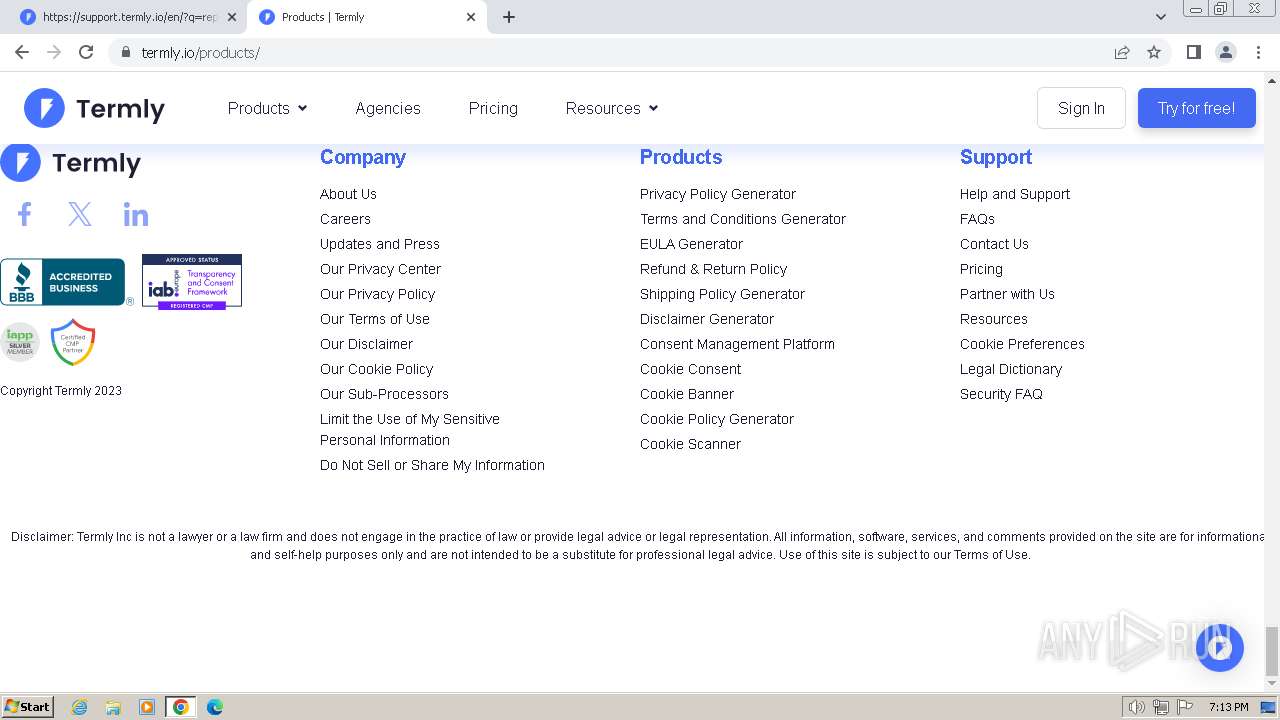Open the Agencies nav item
Viewport: 1280px width, 720px height.
(x=388, y=108)
